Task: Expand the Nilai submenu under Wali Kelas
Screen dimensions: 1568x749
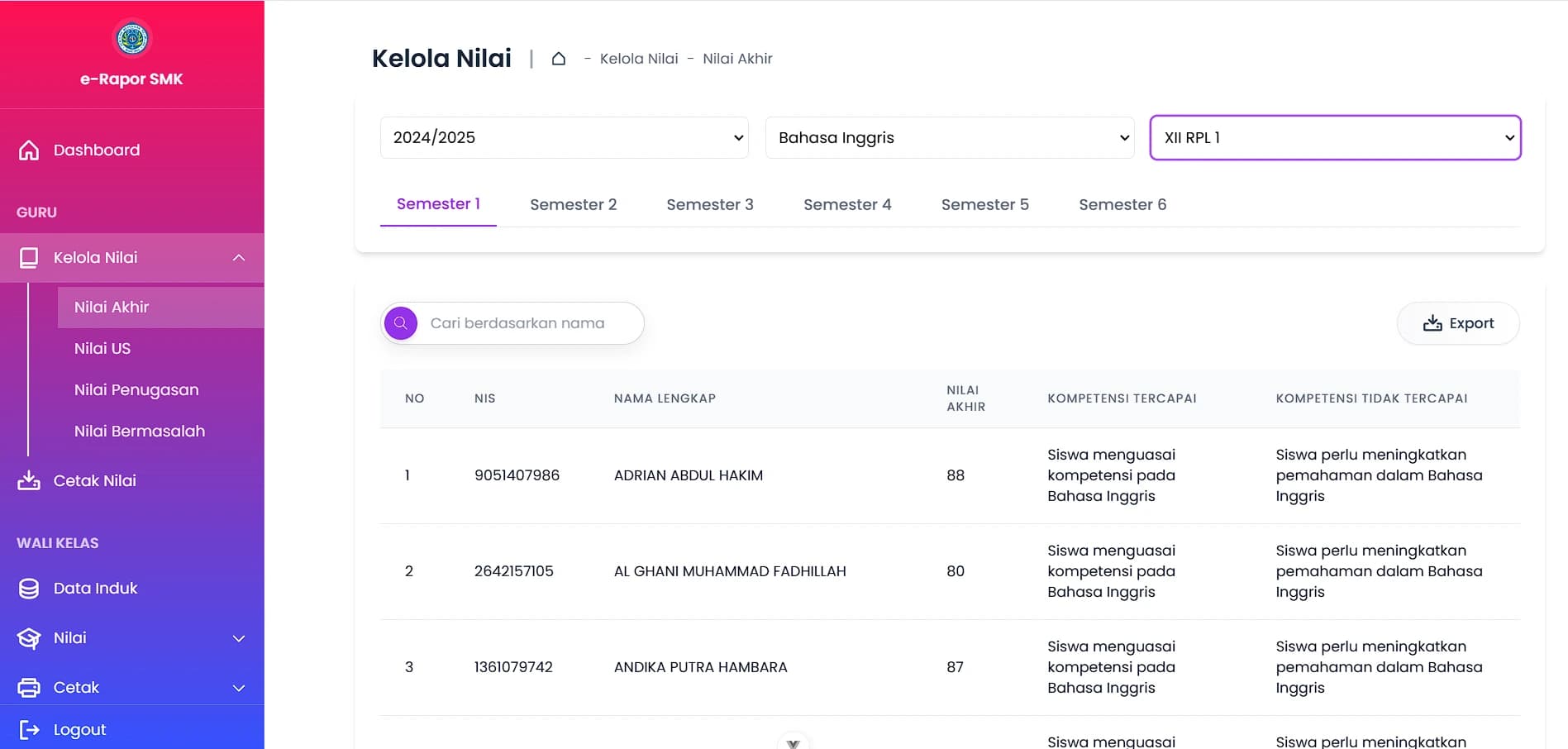Action: coord(239,638)
